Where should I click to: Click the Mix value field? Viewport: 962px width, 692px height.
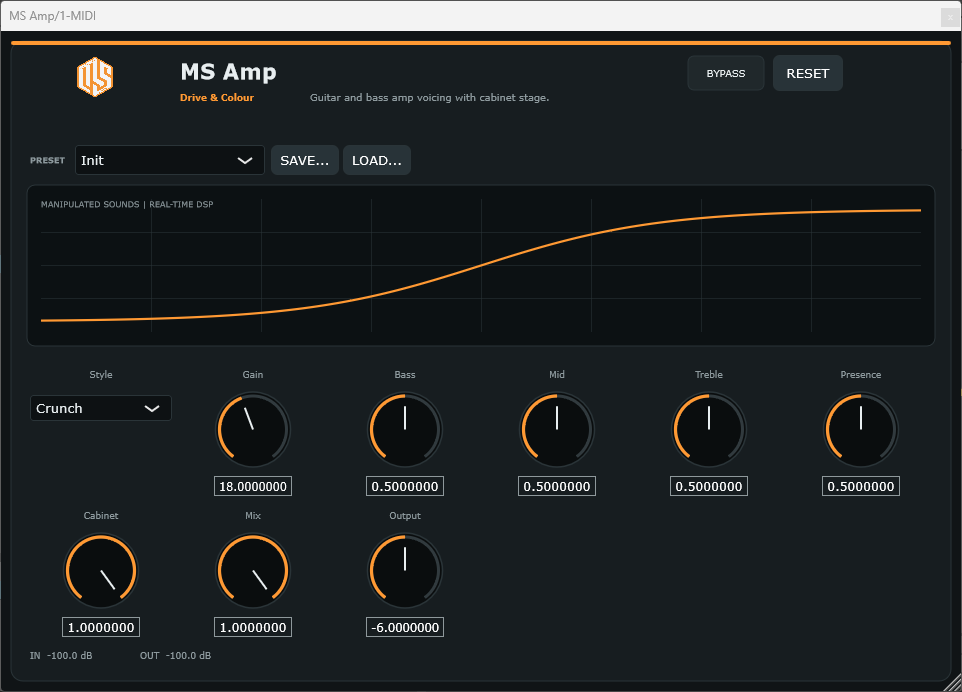click(x=253, y=627)
